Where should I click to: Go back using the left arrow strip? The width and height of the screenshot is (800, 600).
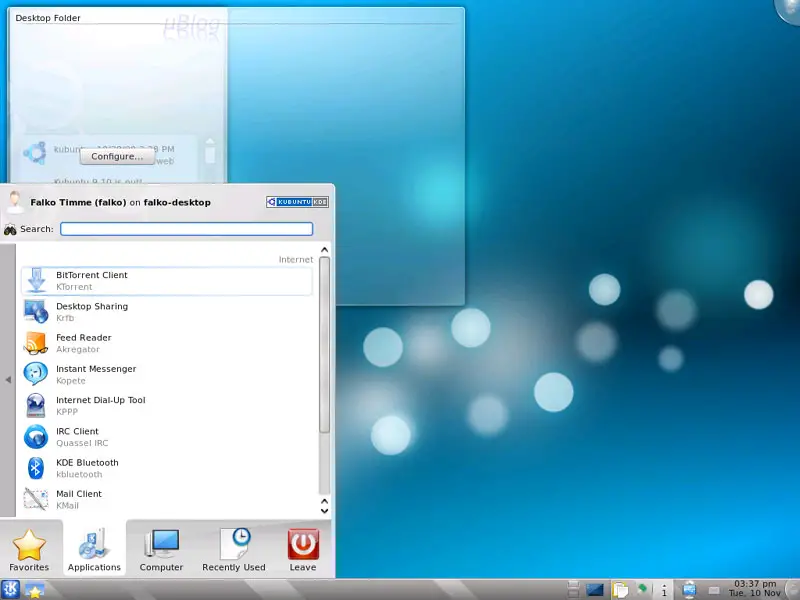point(8,380)
